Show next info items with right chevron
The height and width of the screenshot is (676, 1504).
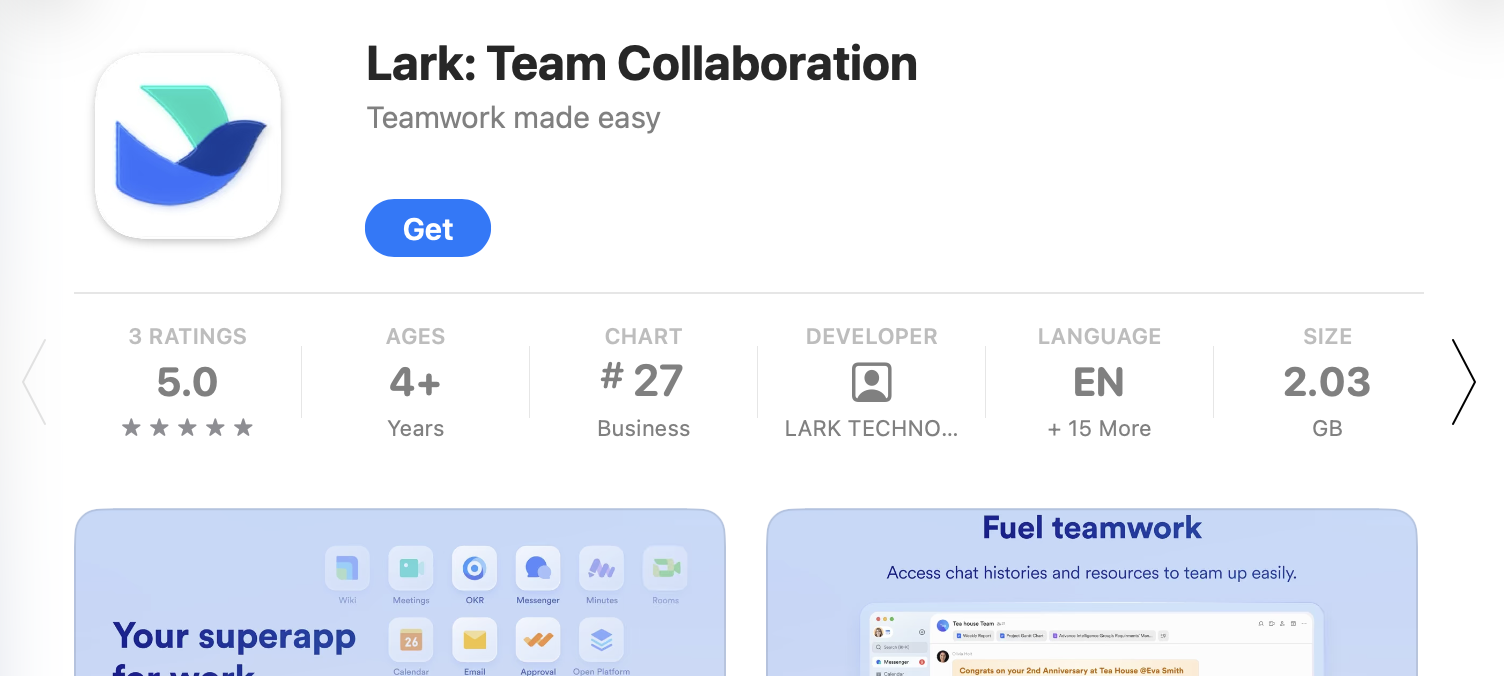point(1463,382)
